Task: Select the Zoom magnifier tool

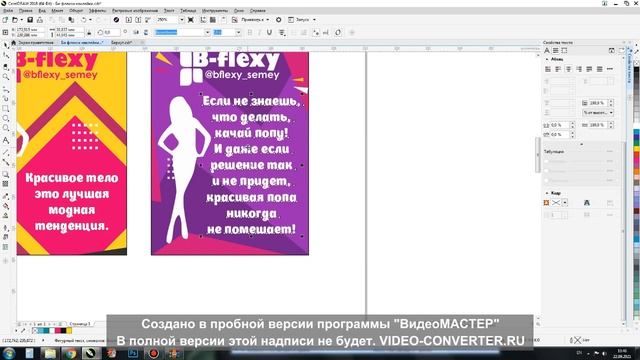Action: [6, 76]
